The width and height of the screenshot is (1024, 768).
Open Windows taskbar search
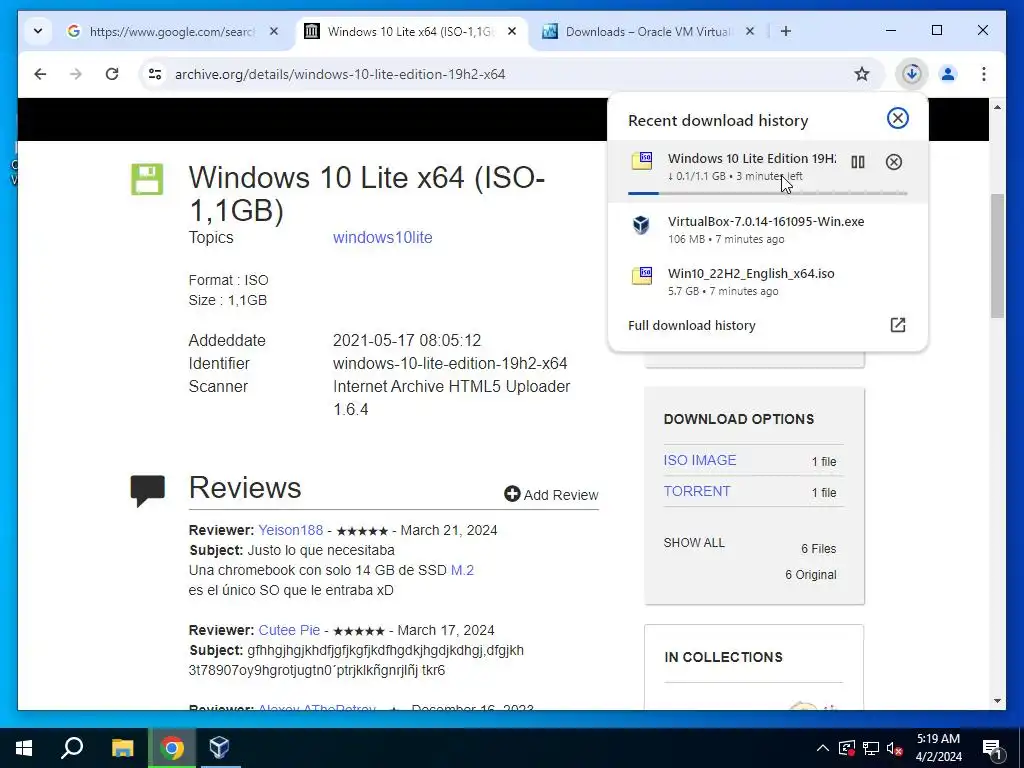point(72,748)
